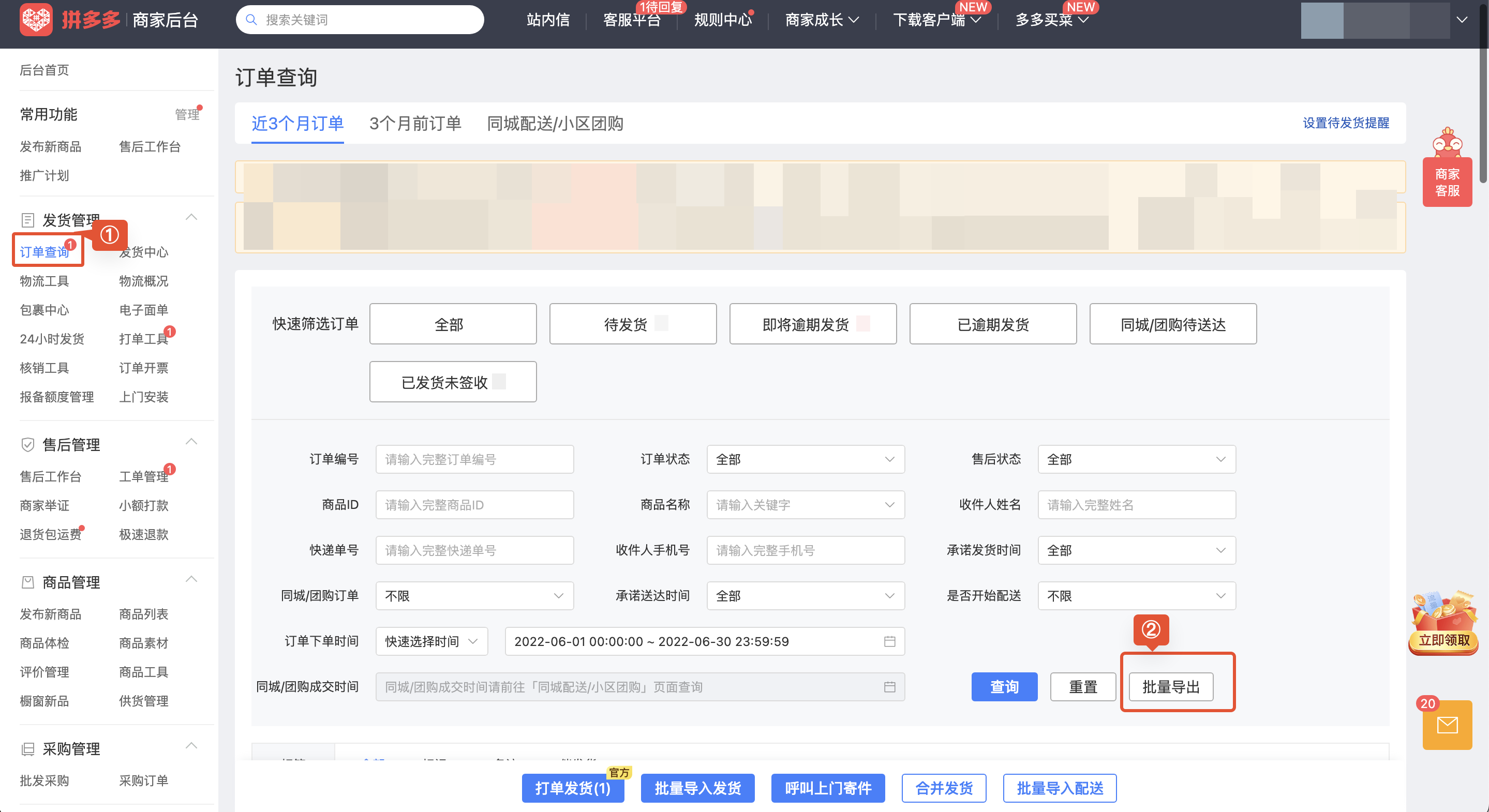Open 发货中心 in sidebar
The width and height of the screenshot is (1489, 812).
pos(143,252)
